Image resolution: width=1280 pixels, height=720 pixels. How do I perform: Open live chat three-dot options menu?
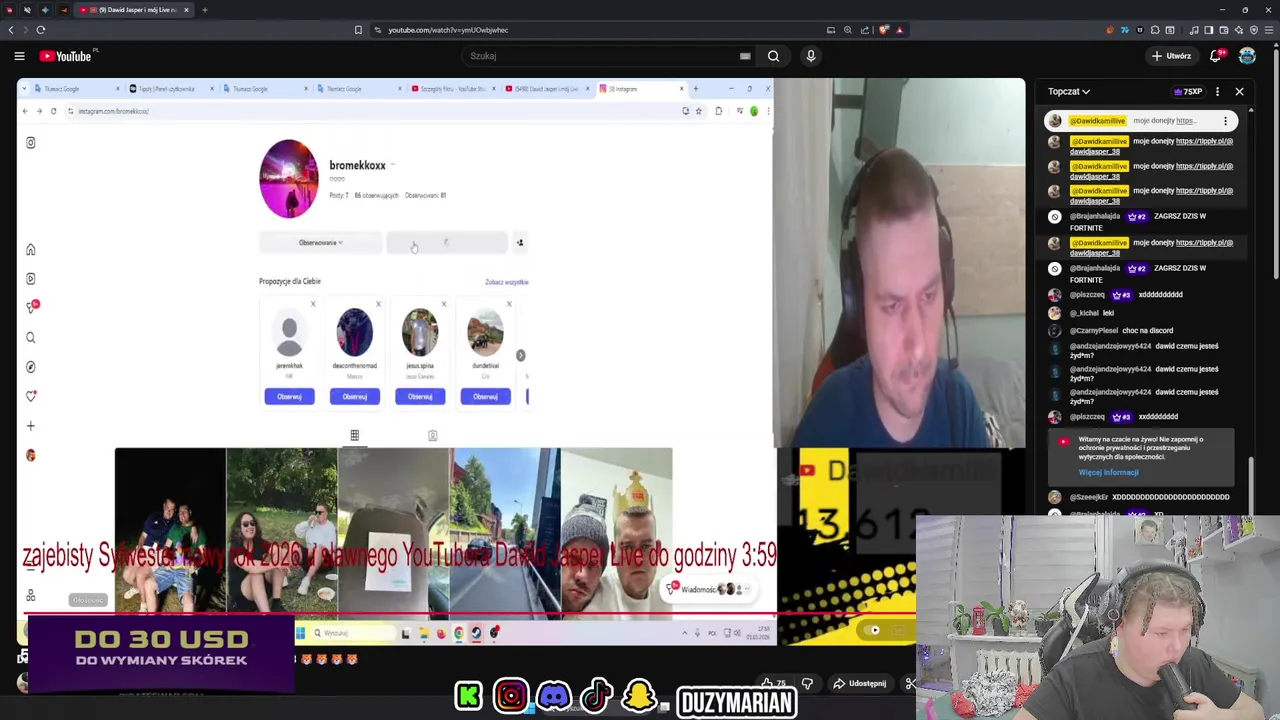(x=1217, y=92)
